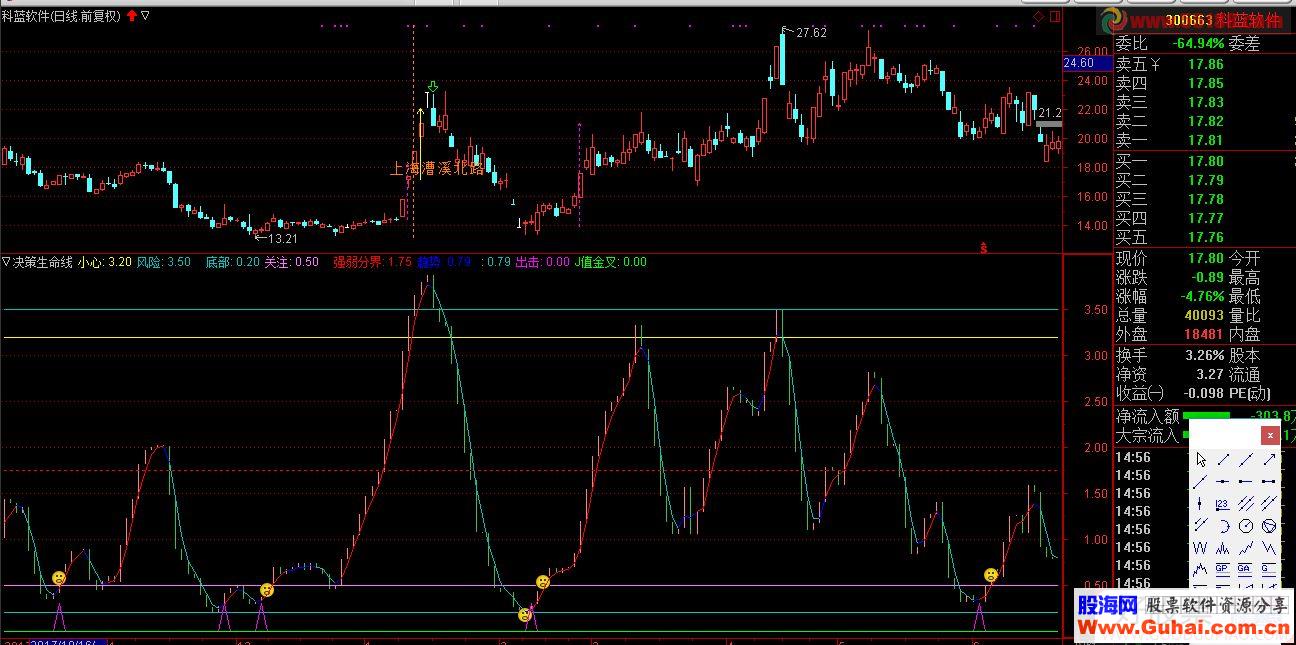Expand the 决策生命线 indicator menu triangle
This screenshot has width=1296, height=645.
(6, 262)
